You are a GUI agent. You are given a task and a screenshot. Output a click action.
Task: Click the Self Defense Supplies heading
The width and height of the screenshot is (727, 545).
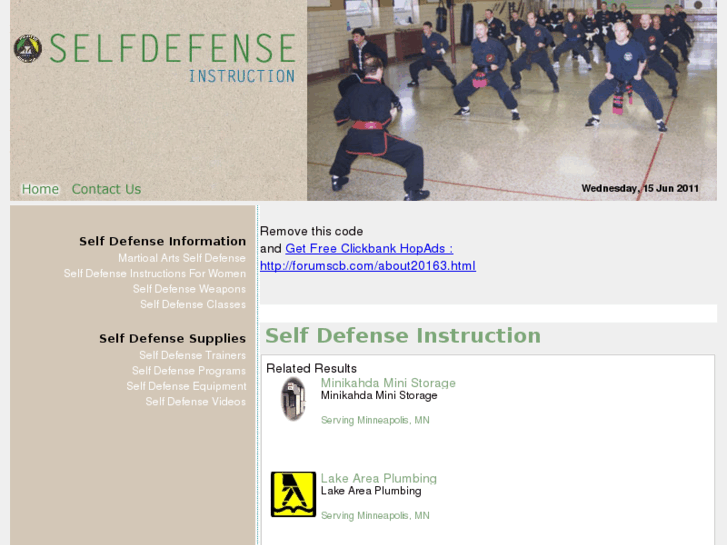(x=172, y=339)
